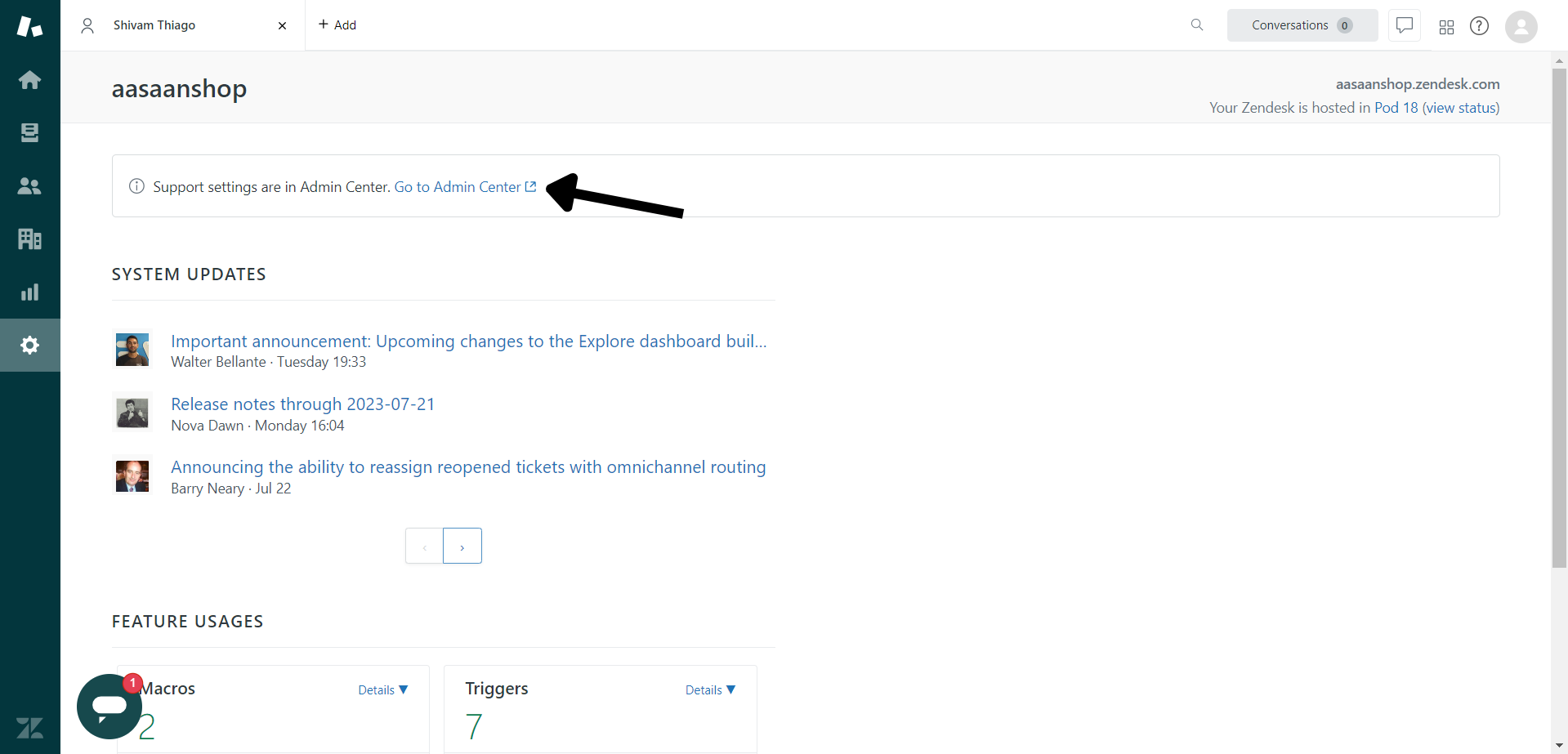Click the scrollbar up arrow
Viewport: 1568px width, 754px height.
click(x=1560, y=60)
